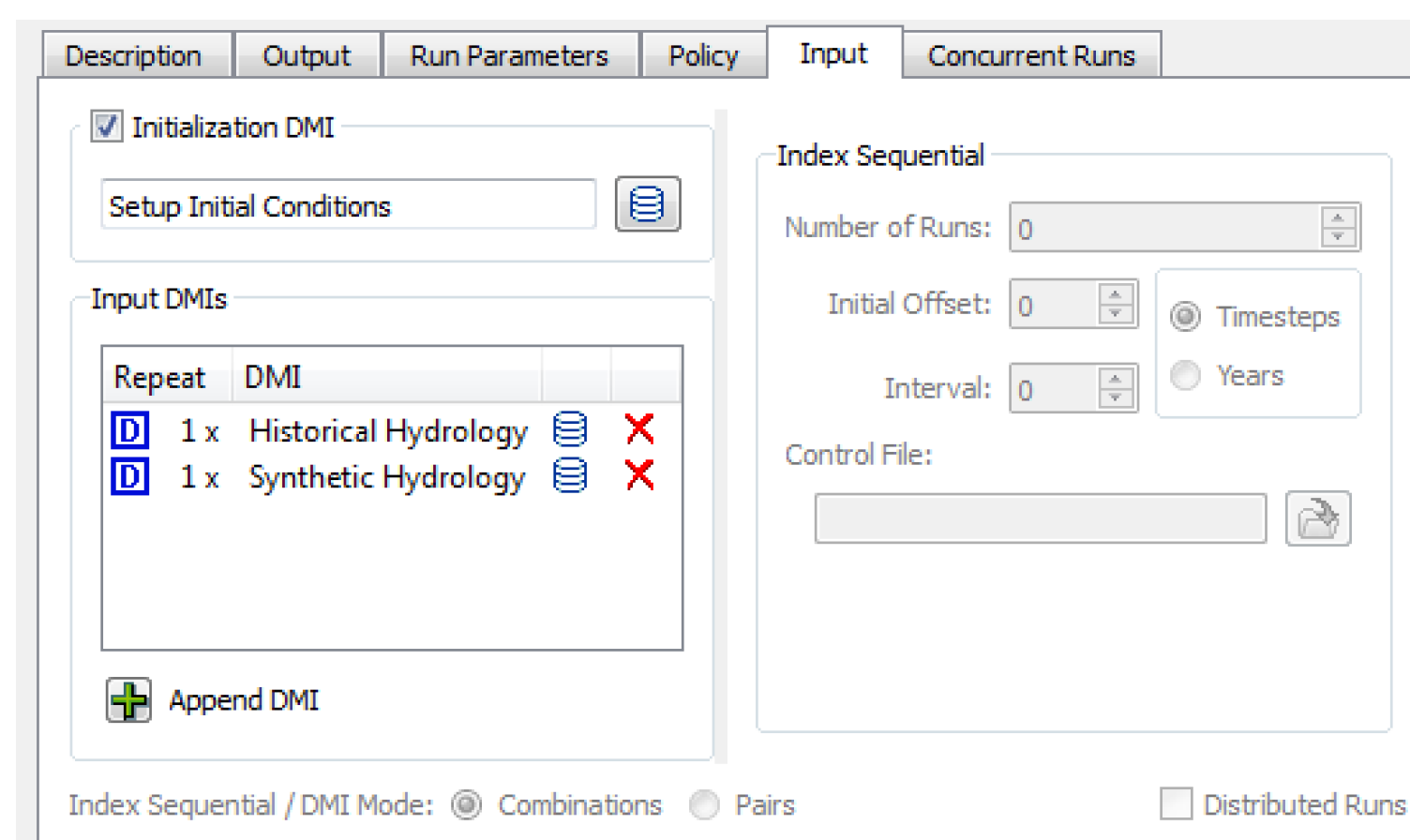This screenshot has height=840, width=1410.
Task: Increase Interval value with up arrow
Action: click(x=1115, y=379)
